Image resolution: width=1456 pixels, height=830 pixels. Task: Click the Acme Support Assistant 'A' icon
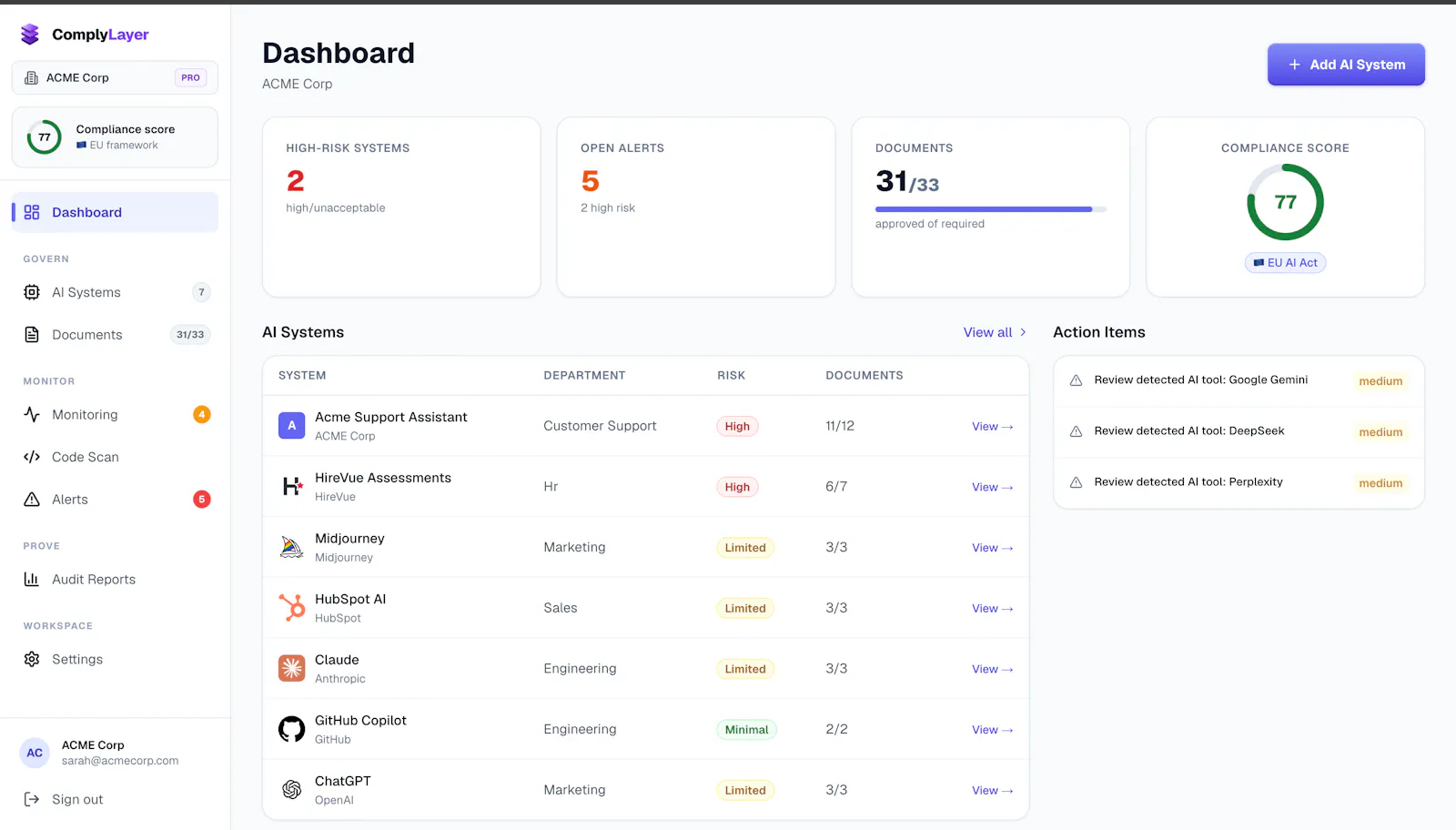click(x=291, y=425)
